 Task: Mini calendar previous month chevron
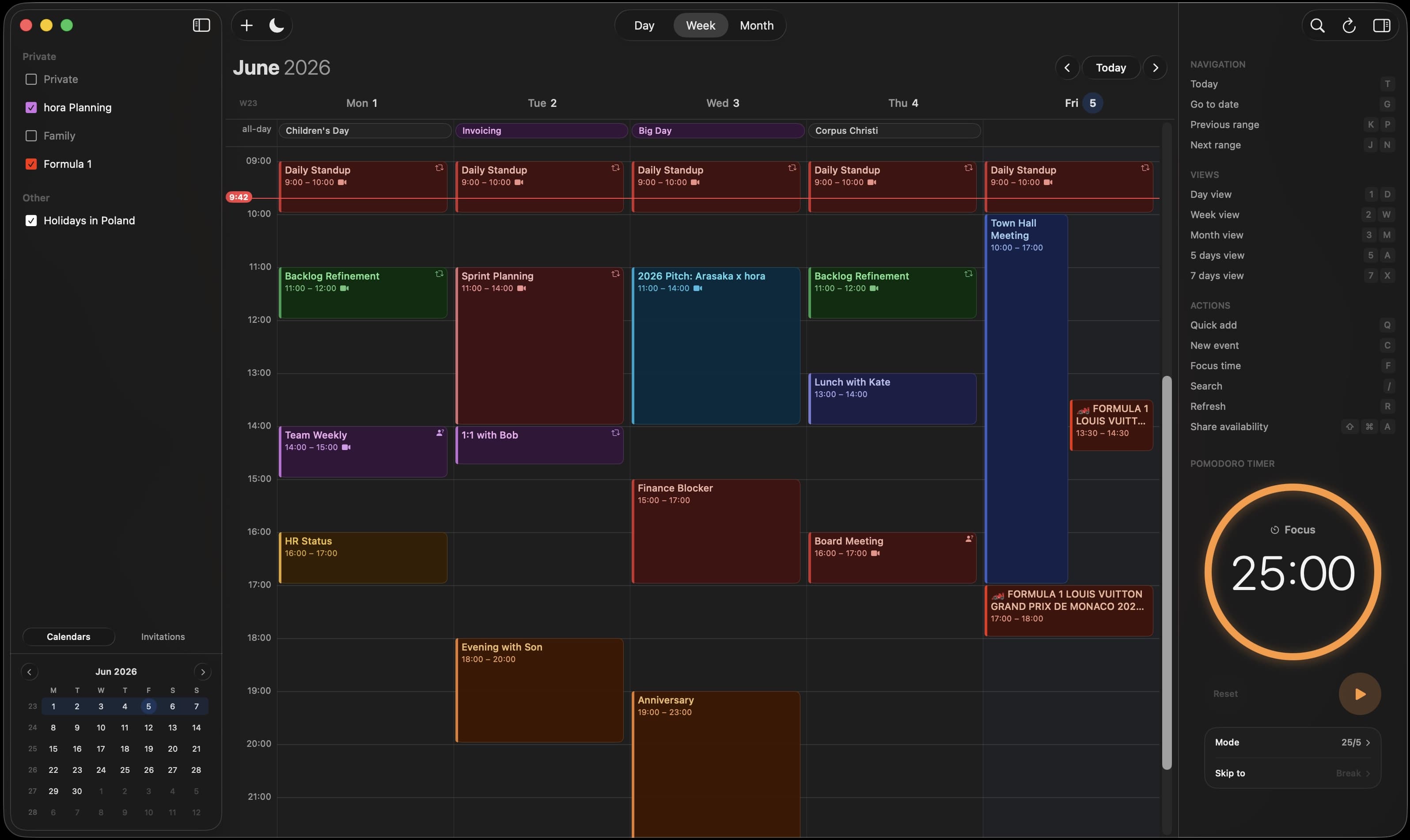(x=30, y=672)
